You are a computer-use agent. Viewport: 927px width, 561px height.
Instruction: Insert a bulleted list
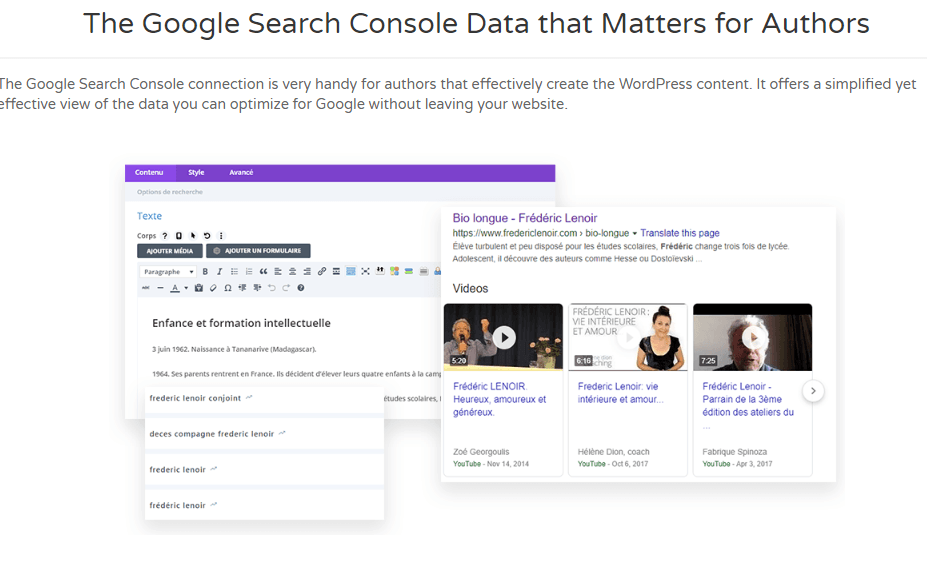pos(234,271)
